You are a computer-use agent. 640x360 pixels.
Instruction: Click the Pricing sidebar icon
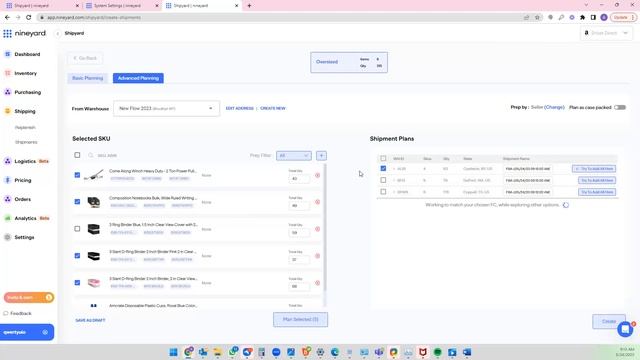point(7,180)
